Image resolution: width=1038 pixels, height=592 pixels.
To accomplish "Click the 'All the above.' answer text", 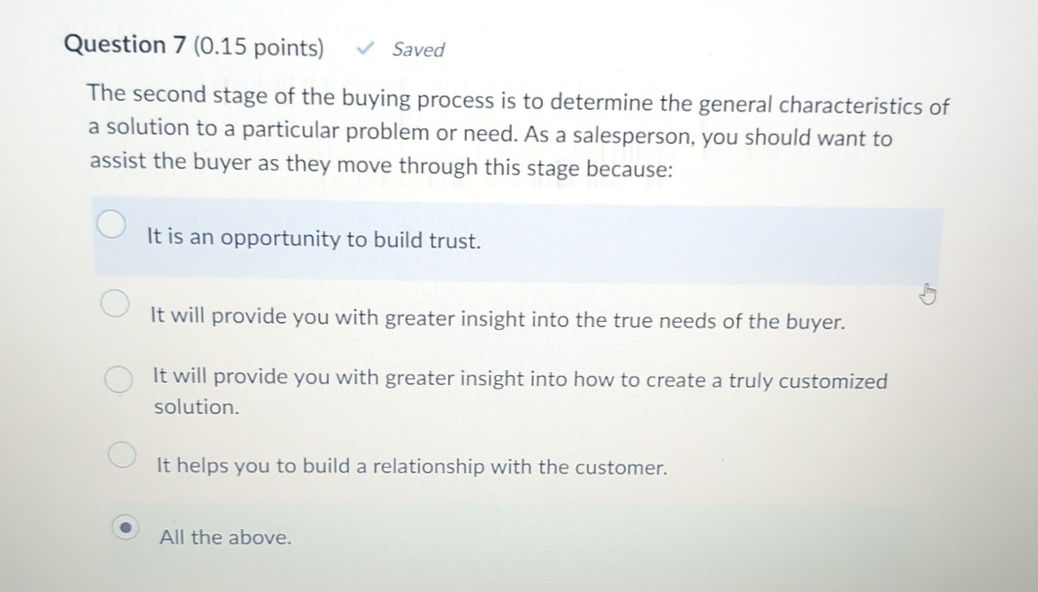I will coord(226,537).
